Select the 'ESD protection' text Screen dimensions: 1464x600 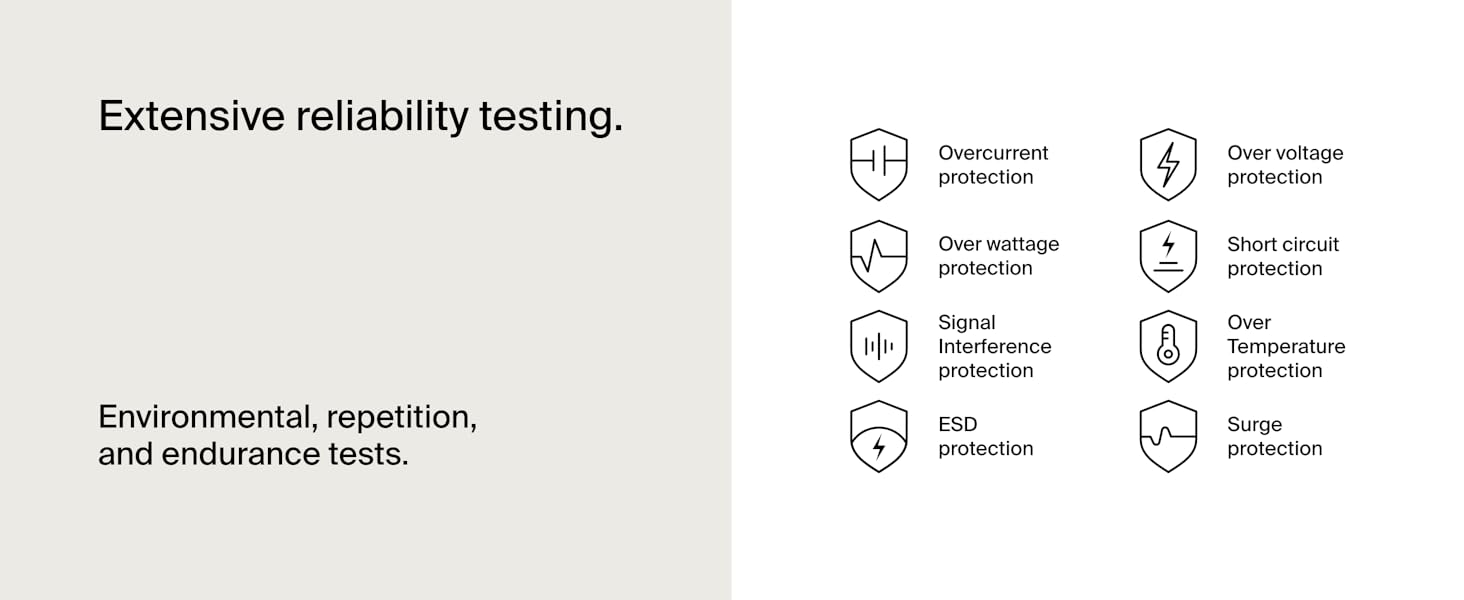tap(985, 436)
